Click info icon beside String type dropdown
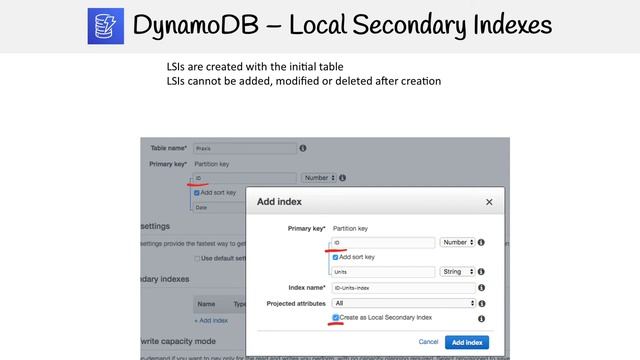Image resolution: width=640 pixels, height=360 pixels. pos(481,272)
